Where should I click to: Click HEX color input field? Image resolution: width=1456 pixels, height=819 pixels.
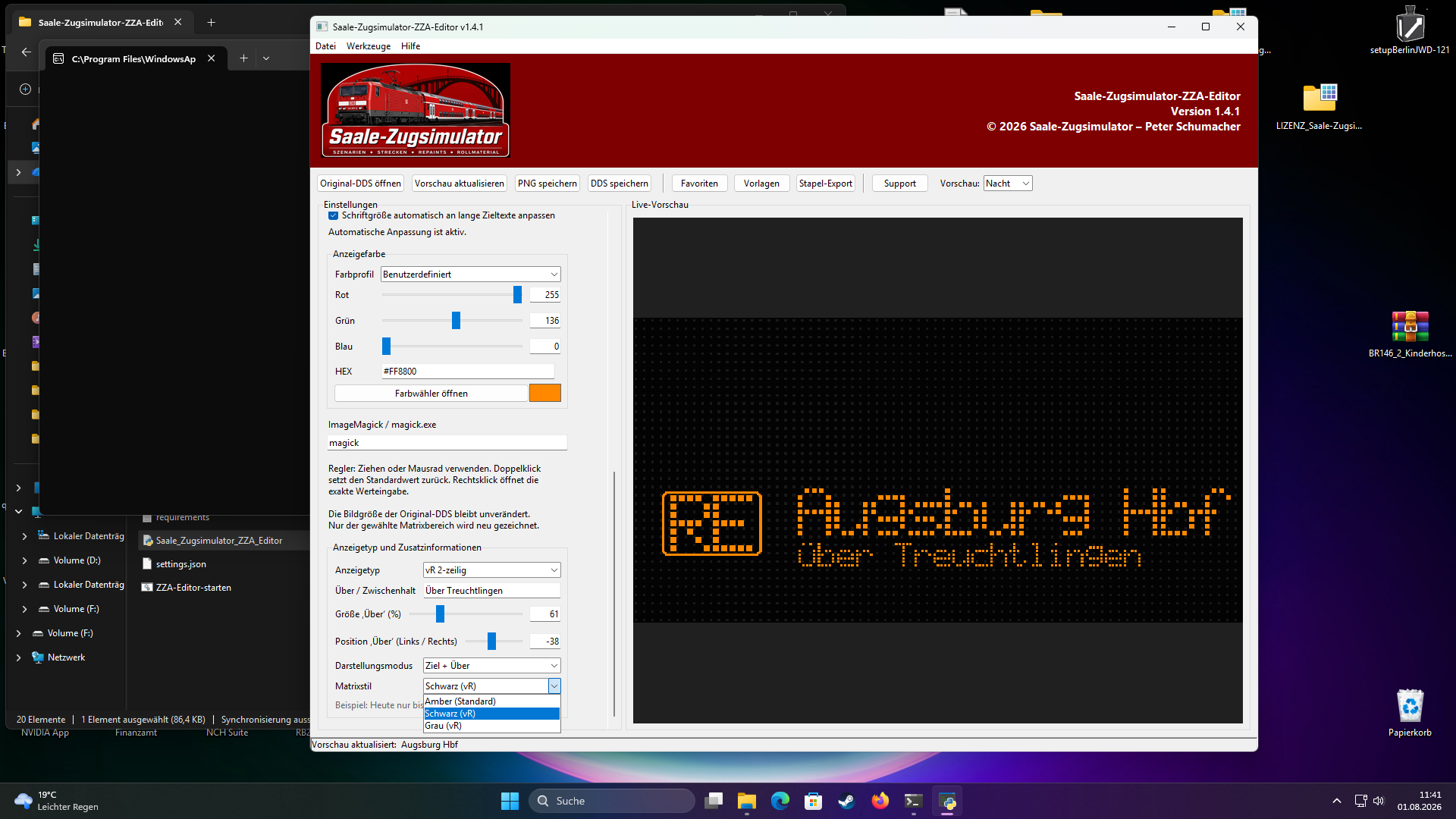coord(468,372)
